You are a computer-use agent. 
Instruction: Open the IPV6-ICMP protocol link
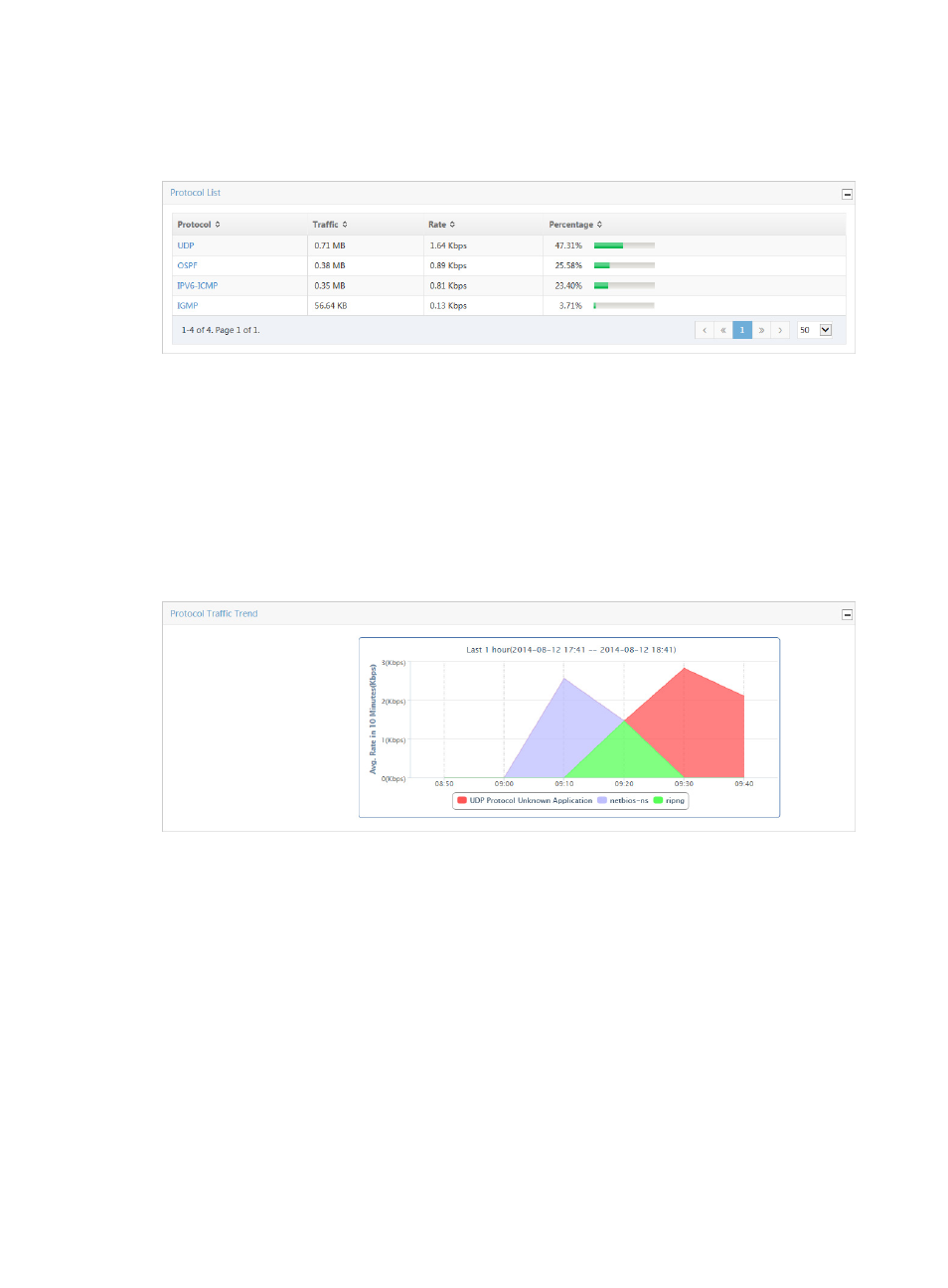(197, 285)
